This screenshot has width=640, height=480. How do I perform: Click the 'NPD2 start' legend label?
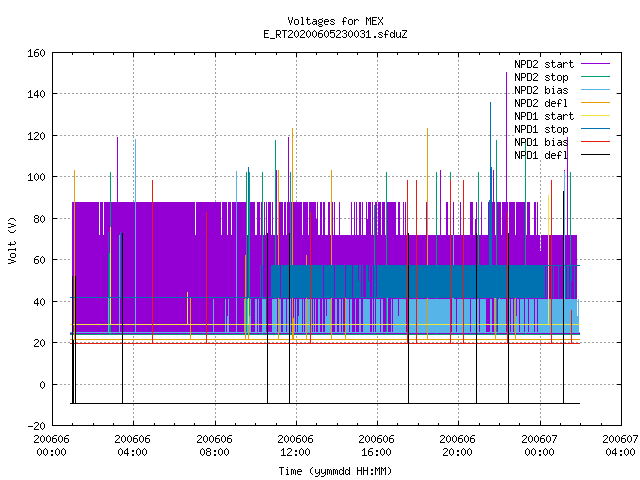(x=544, y=64)
